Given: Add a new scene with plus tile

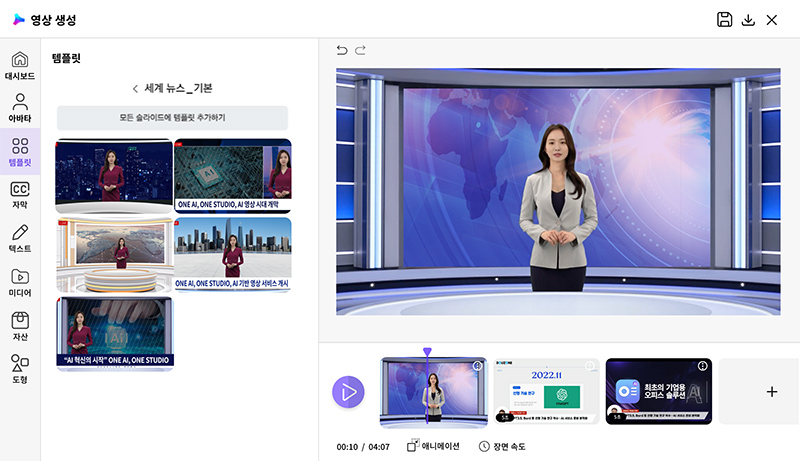Looking at the screenshot, I should pyautogui.click(x=771, y=392).
